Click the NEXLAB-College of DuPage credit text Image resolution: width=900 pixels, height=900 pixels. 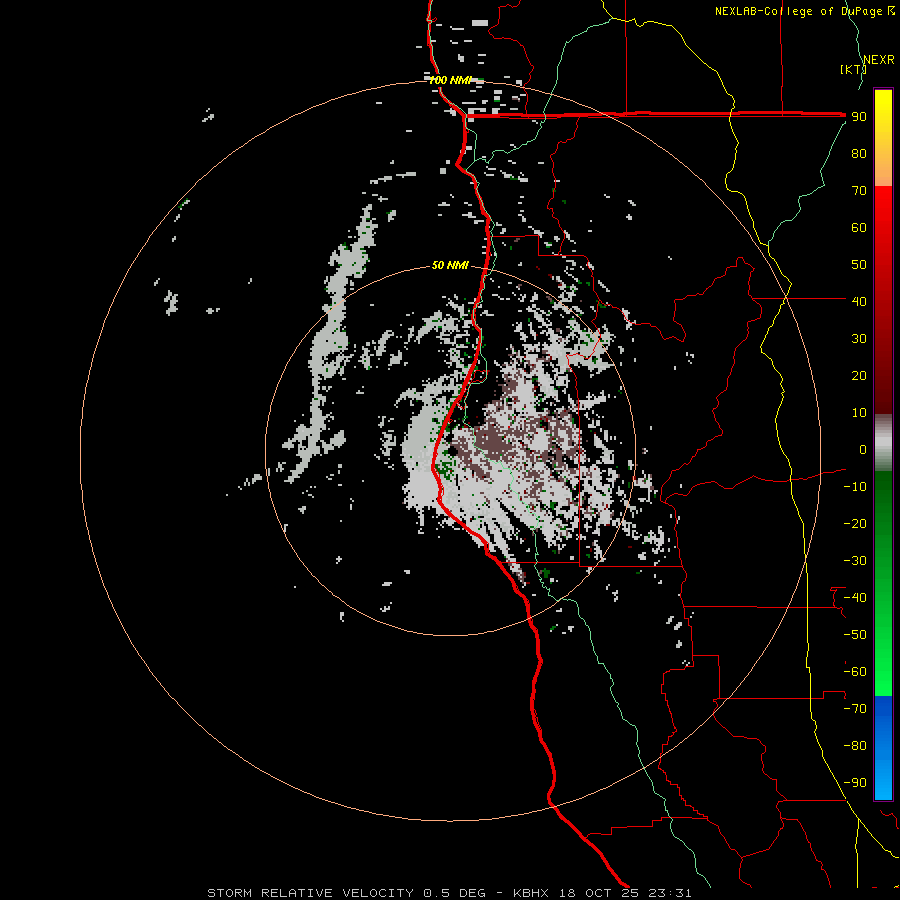click(805, 11)
